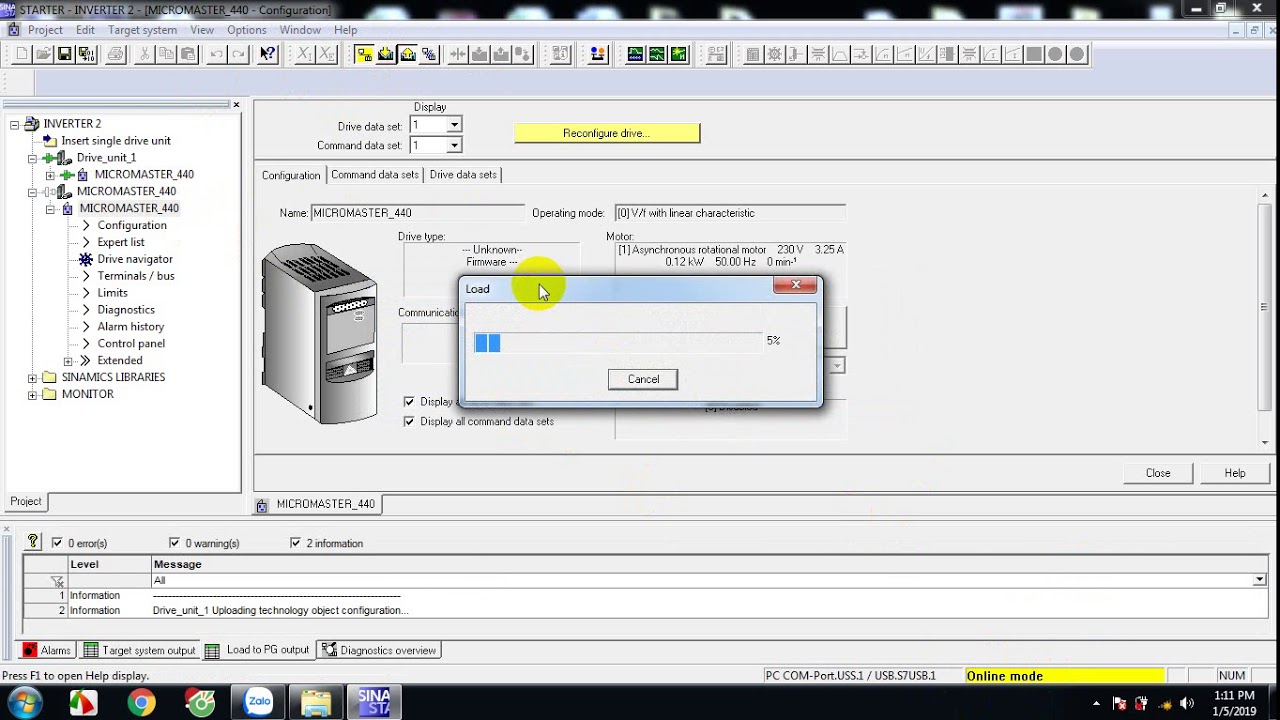
Task: Click the Undo arrow toolbar icon
Action: (x=216, y=54)
